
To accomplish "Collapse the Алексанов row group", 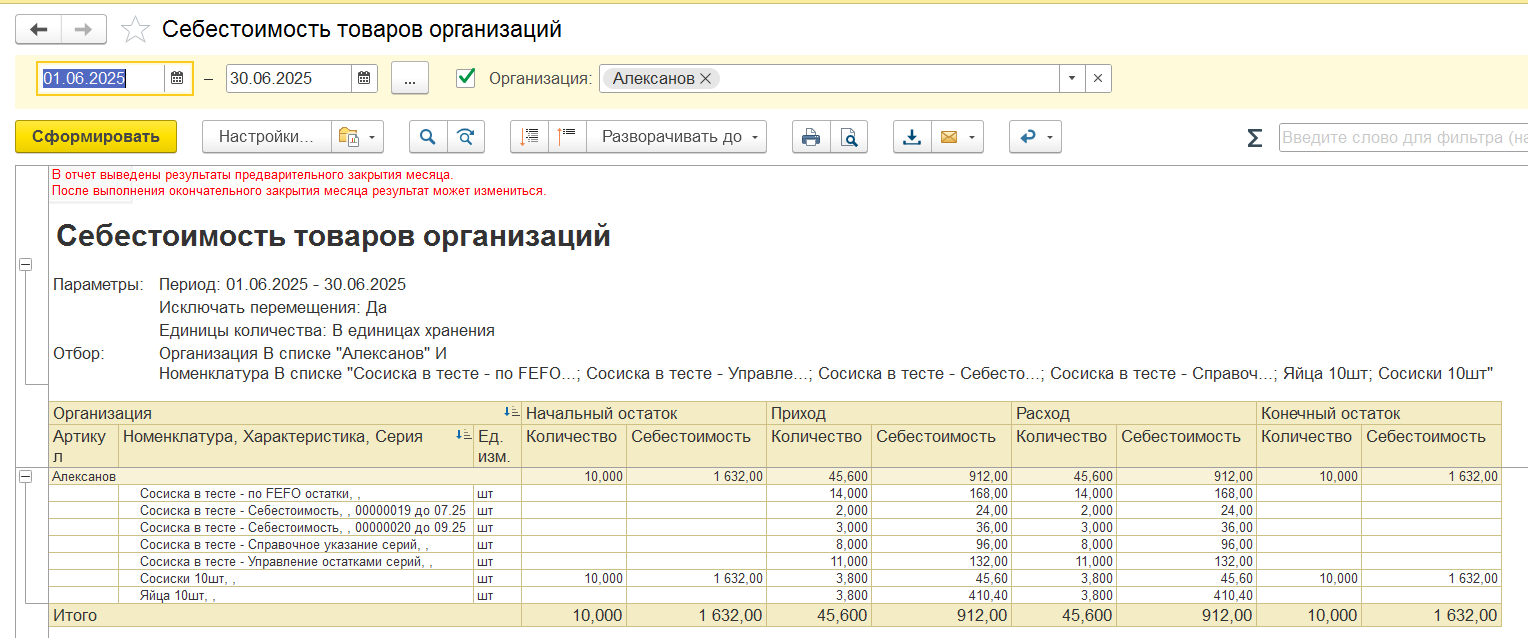I will tap(25, 477).
